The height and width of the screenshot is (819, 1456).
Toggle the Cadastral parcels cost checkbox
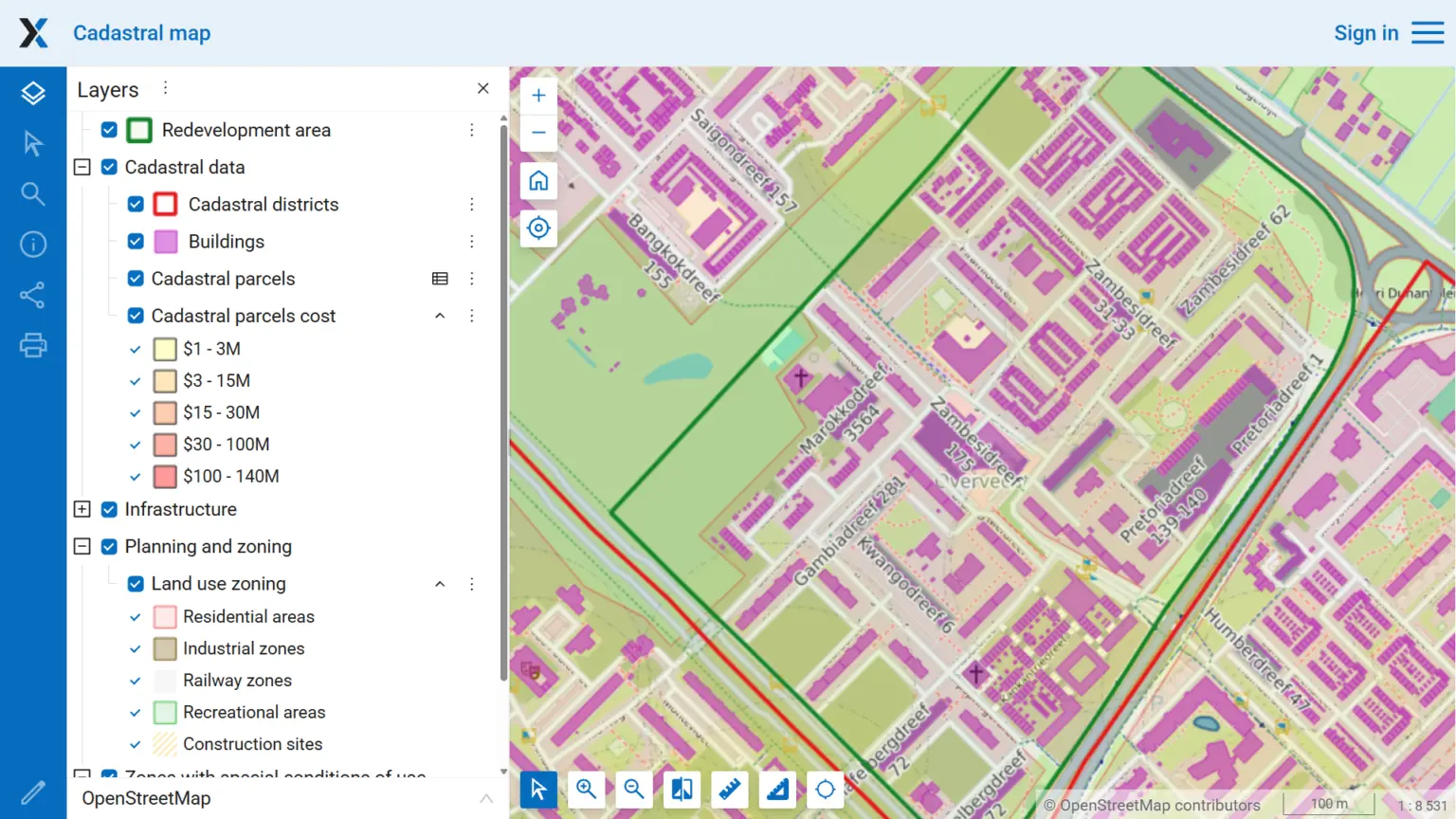(136, 316)
